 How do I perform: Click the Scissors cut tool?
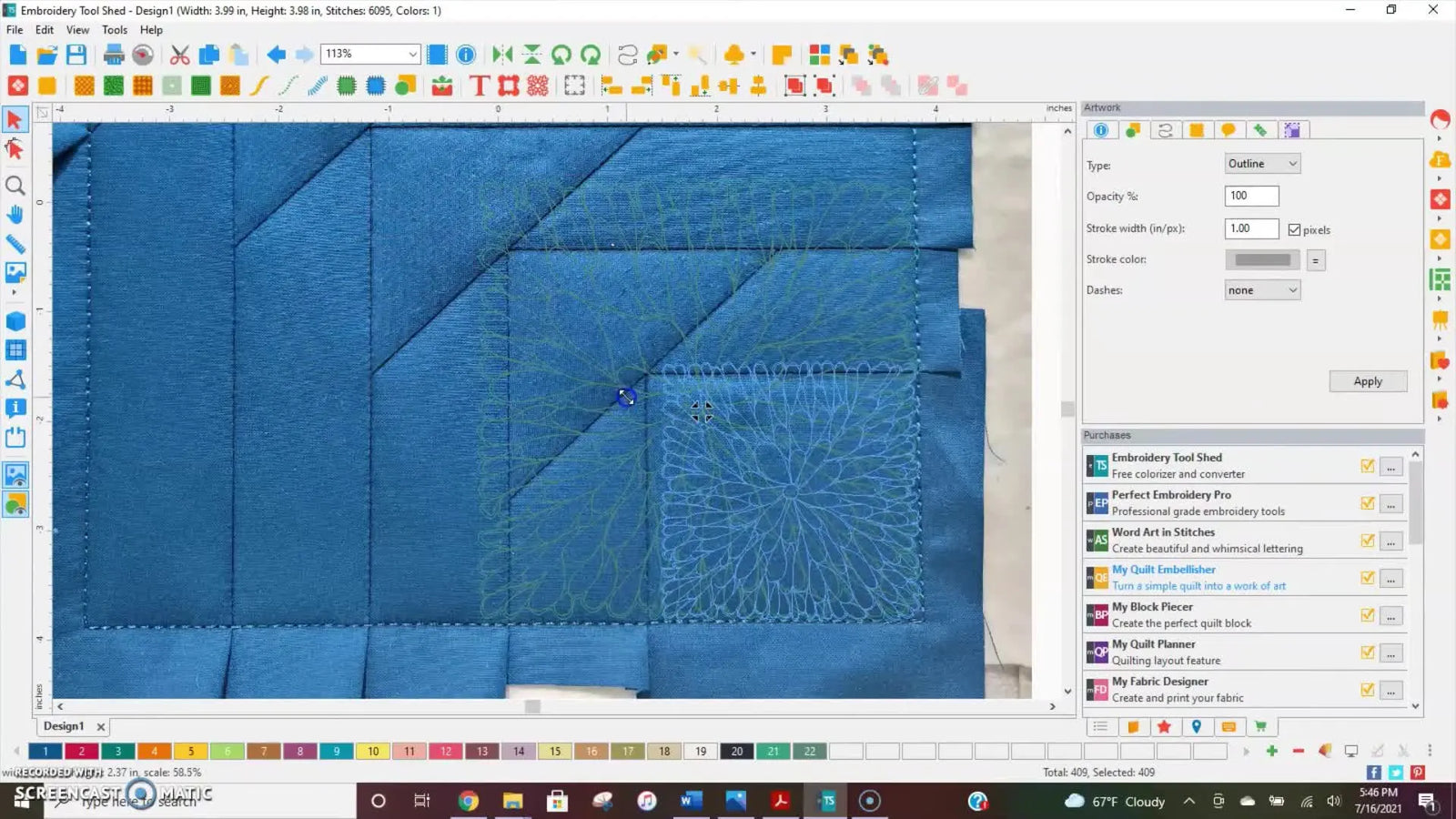[179, 55]
